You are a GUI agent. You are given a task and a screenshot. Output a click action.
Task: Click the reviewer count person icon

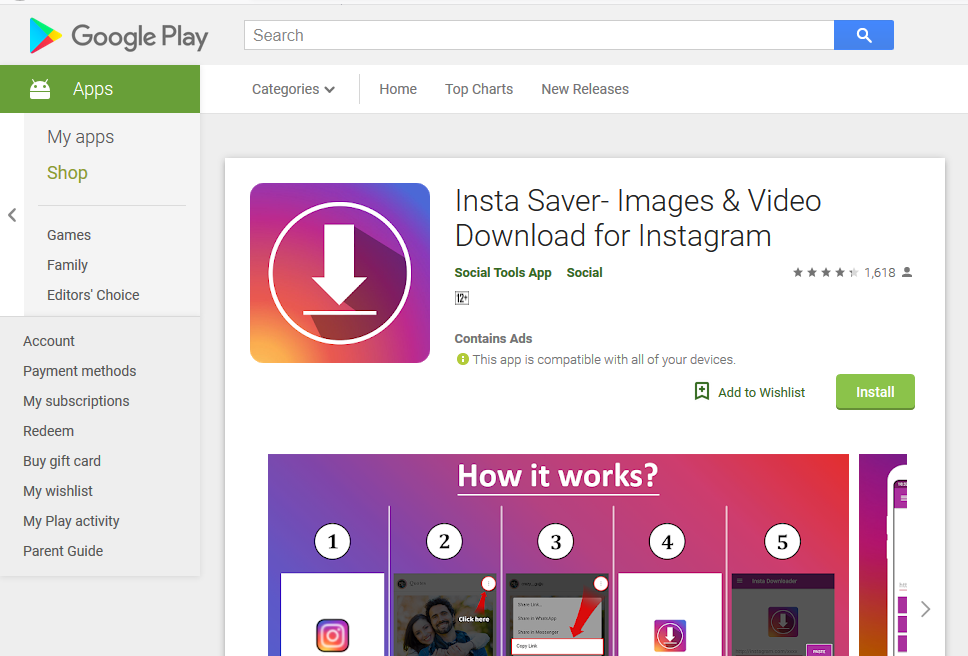pyautogui.click(x=907, y=272)
